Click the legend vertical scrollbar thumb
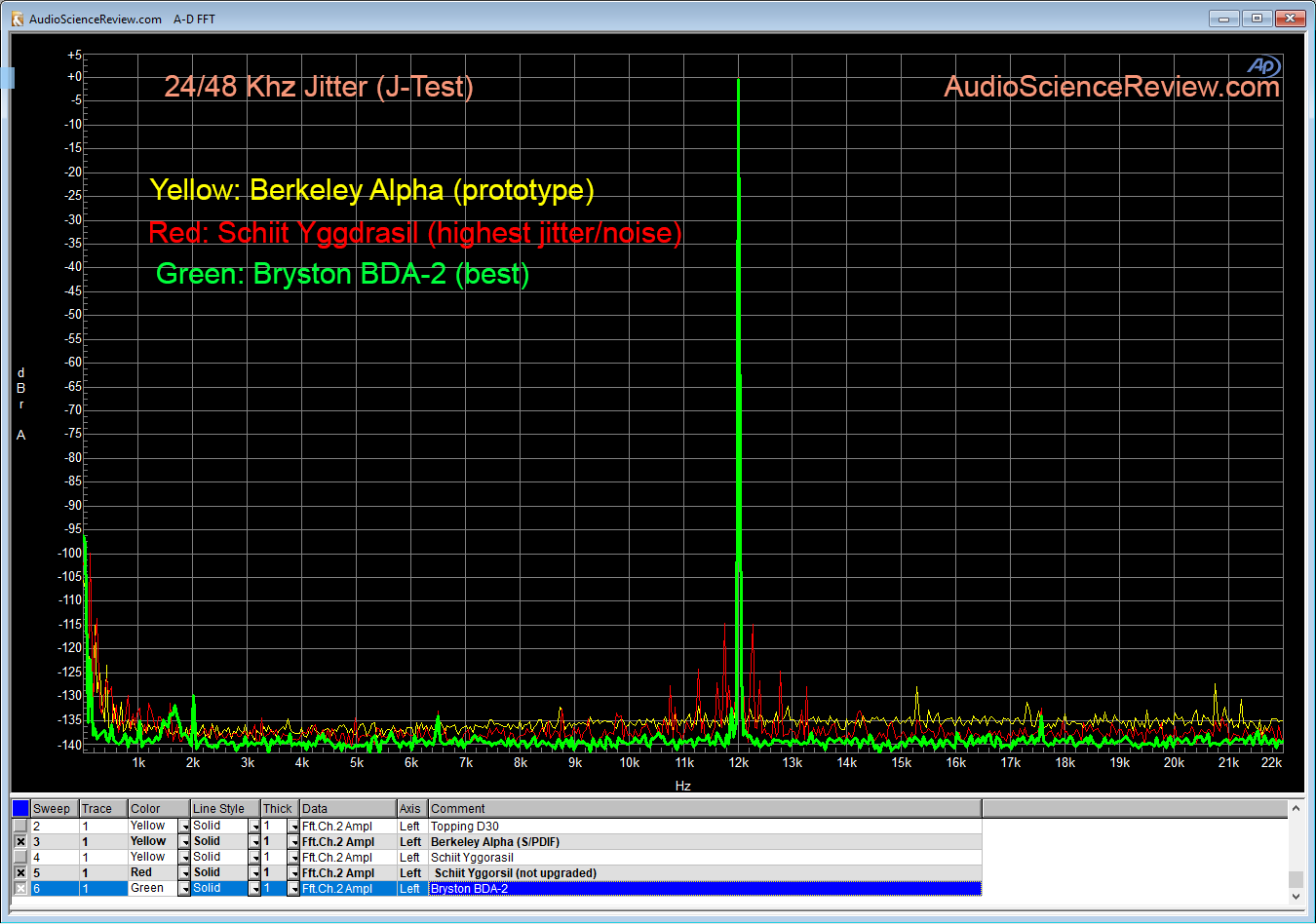This screenshot has height=924, width=1316. click(x=1296, y=878)
